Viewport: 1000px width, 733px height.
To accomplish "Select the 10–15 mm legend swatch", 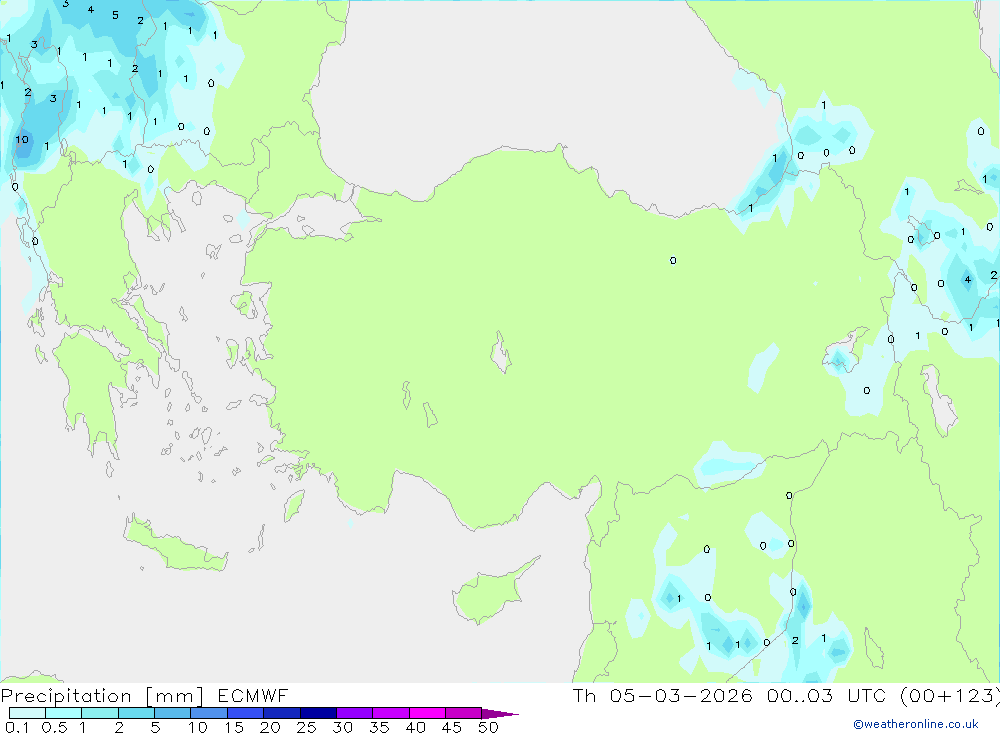I will pos(209,713).
